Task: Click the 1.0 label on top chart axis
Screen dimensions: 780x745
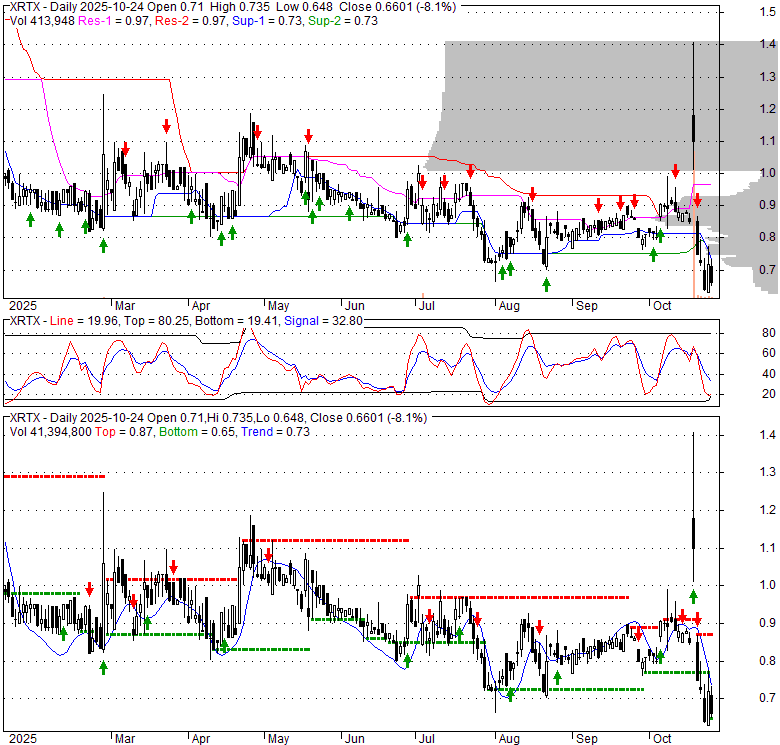Action: click(768, 173)
